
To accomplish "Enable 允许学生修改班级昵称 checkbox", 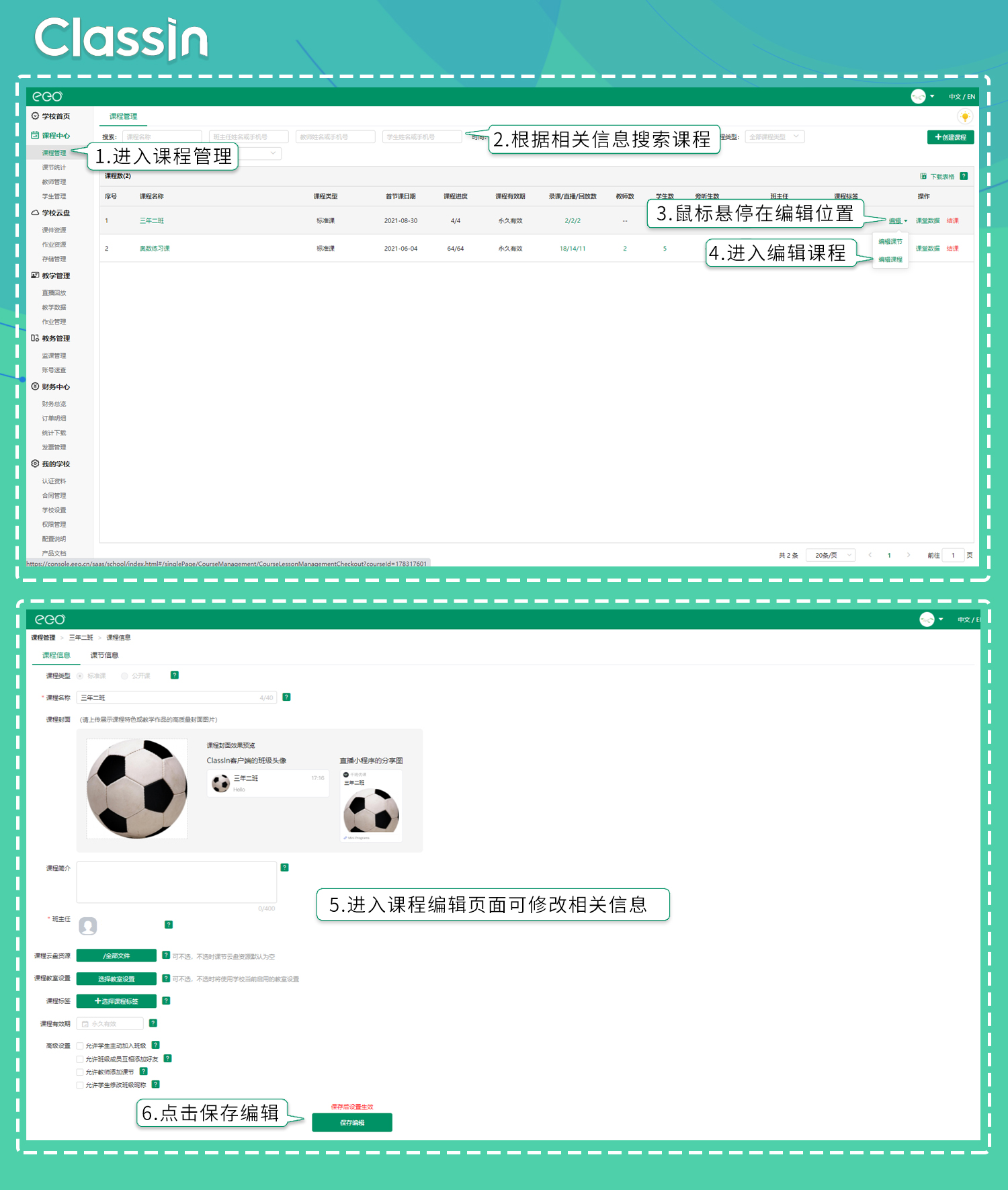I will [80, 1085].
